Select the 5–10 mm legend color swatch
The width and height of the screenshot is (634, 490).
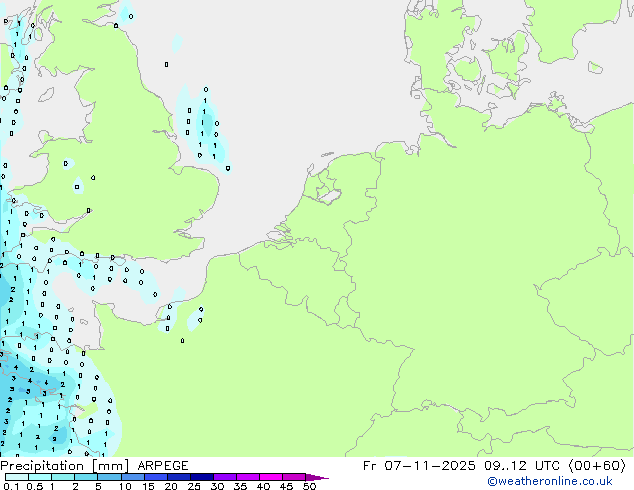pos(109,477)
